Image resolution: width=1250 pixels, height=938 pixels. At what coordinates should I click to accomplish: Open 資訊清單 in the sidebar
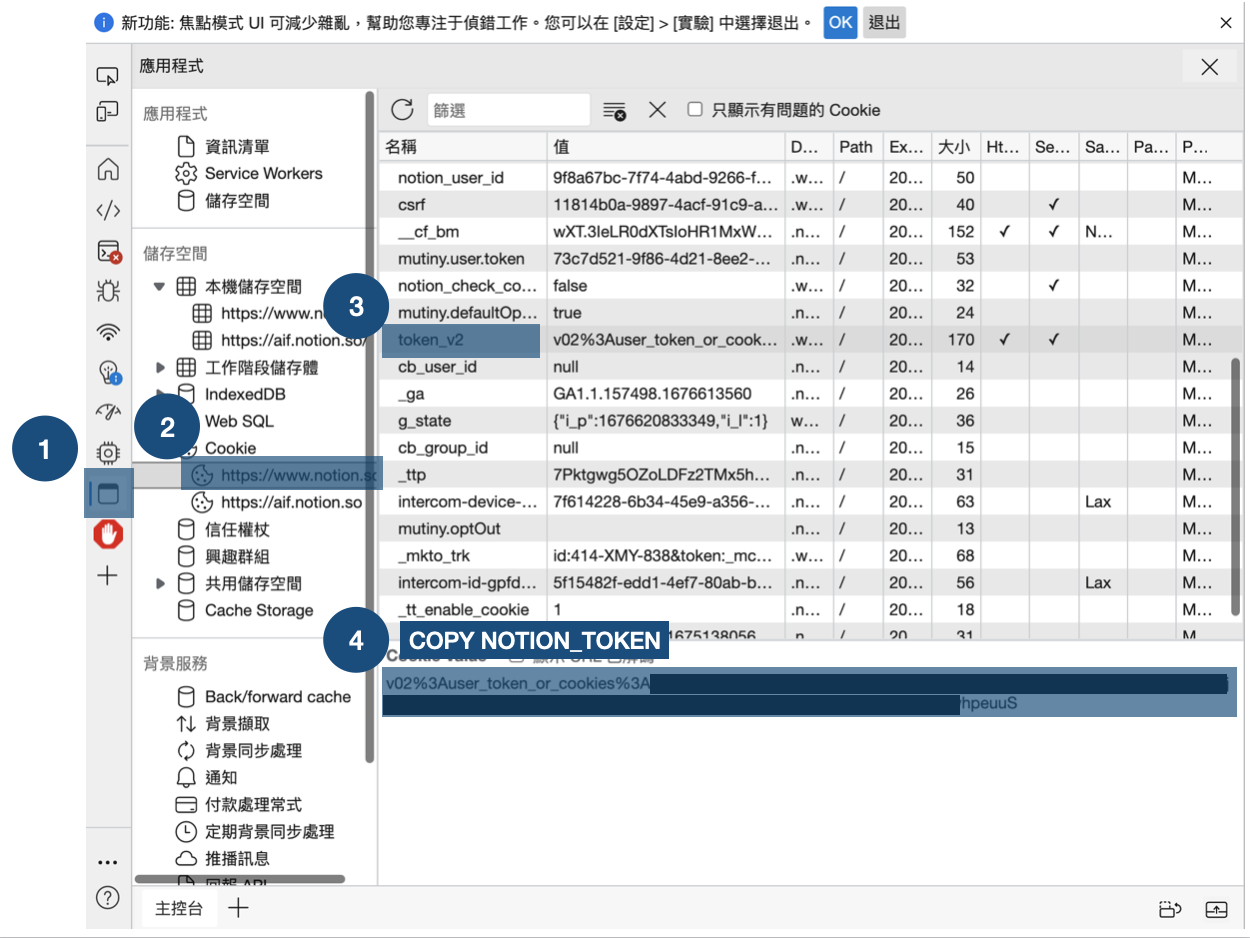point(237,146)
